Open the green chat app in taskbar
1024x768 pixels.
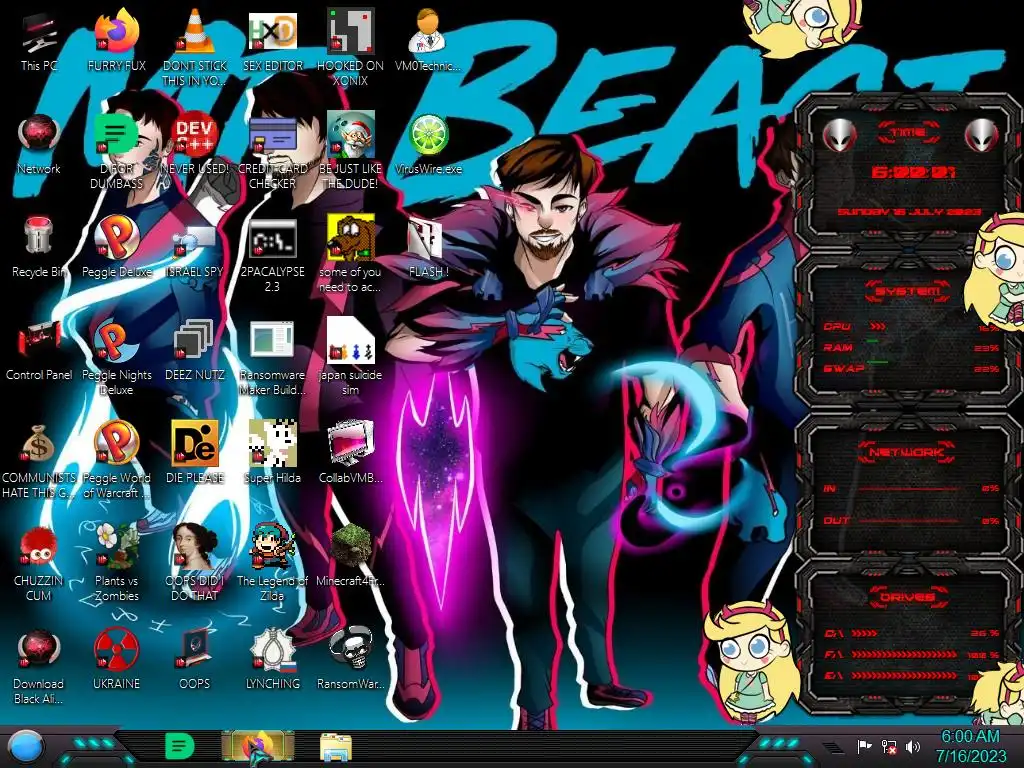coord(180,746)
